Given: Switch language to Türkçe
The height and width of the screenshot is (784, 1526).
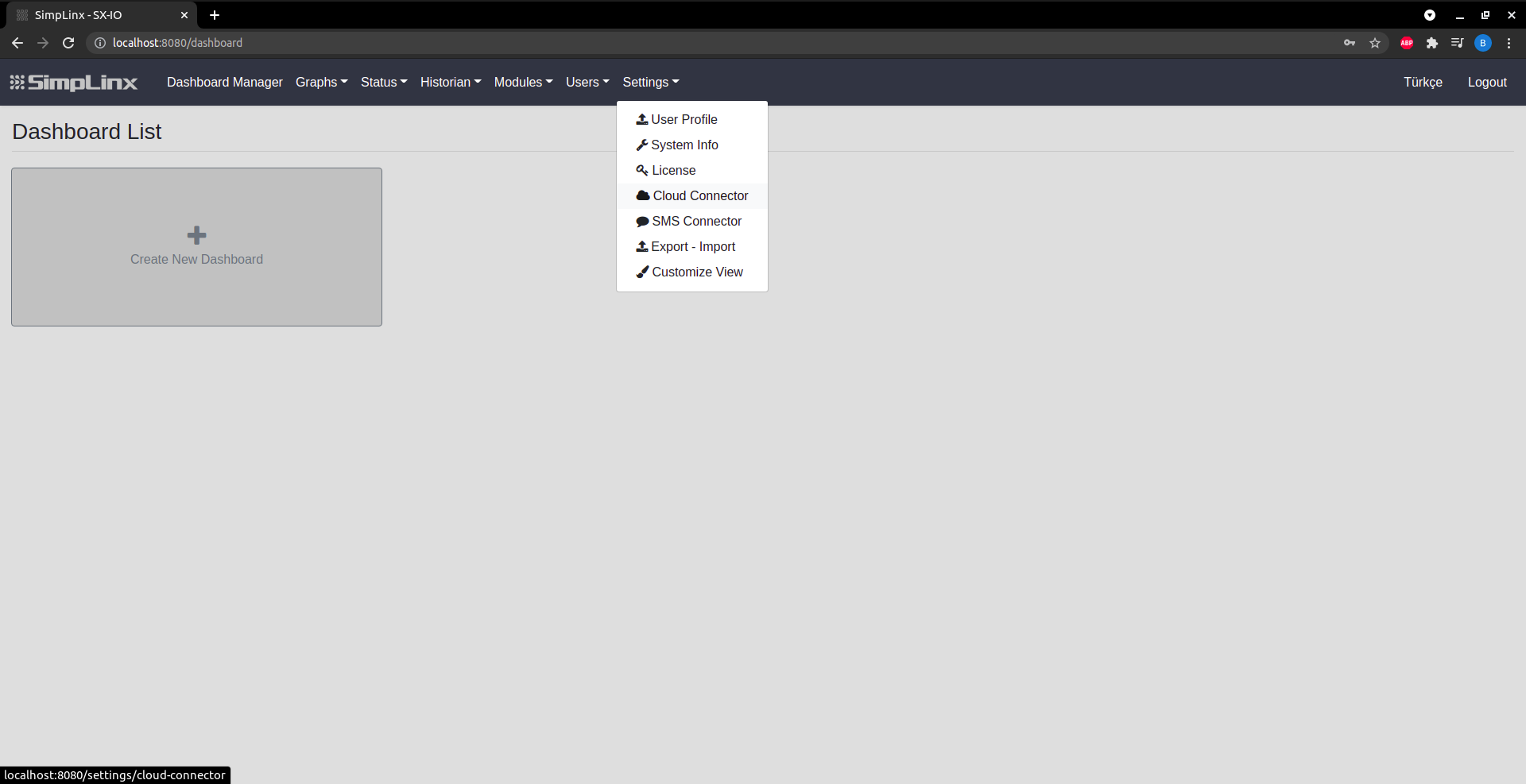Looking at the screenshot, I should (x=1423, y=82).
